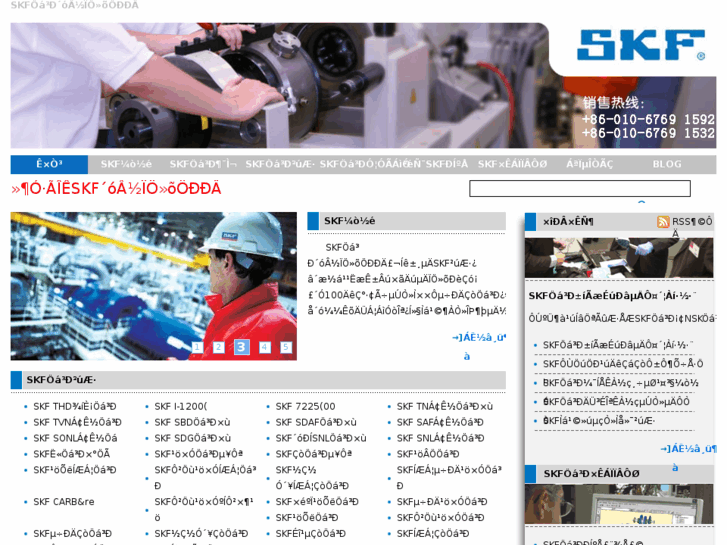Click the sales hotline number ending 1592
This screenshot has width=727, height=545.
pos(648,119)
